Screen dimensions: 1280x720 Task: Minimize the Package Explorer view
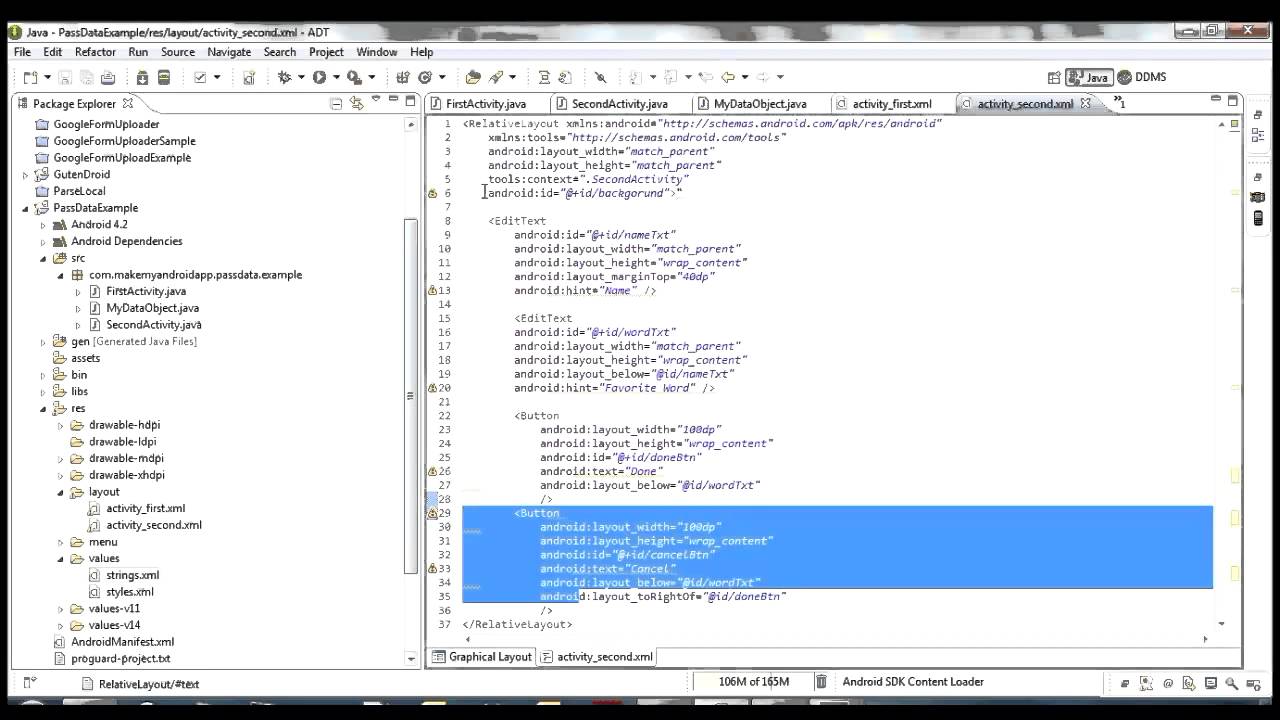pos(393,100)
